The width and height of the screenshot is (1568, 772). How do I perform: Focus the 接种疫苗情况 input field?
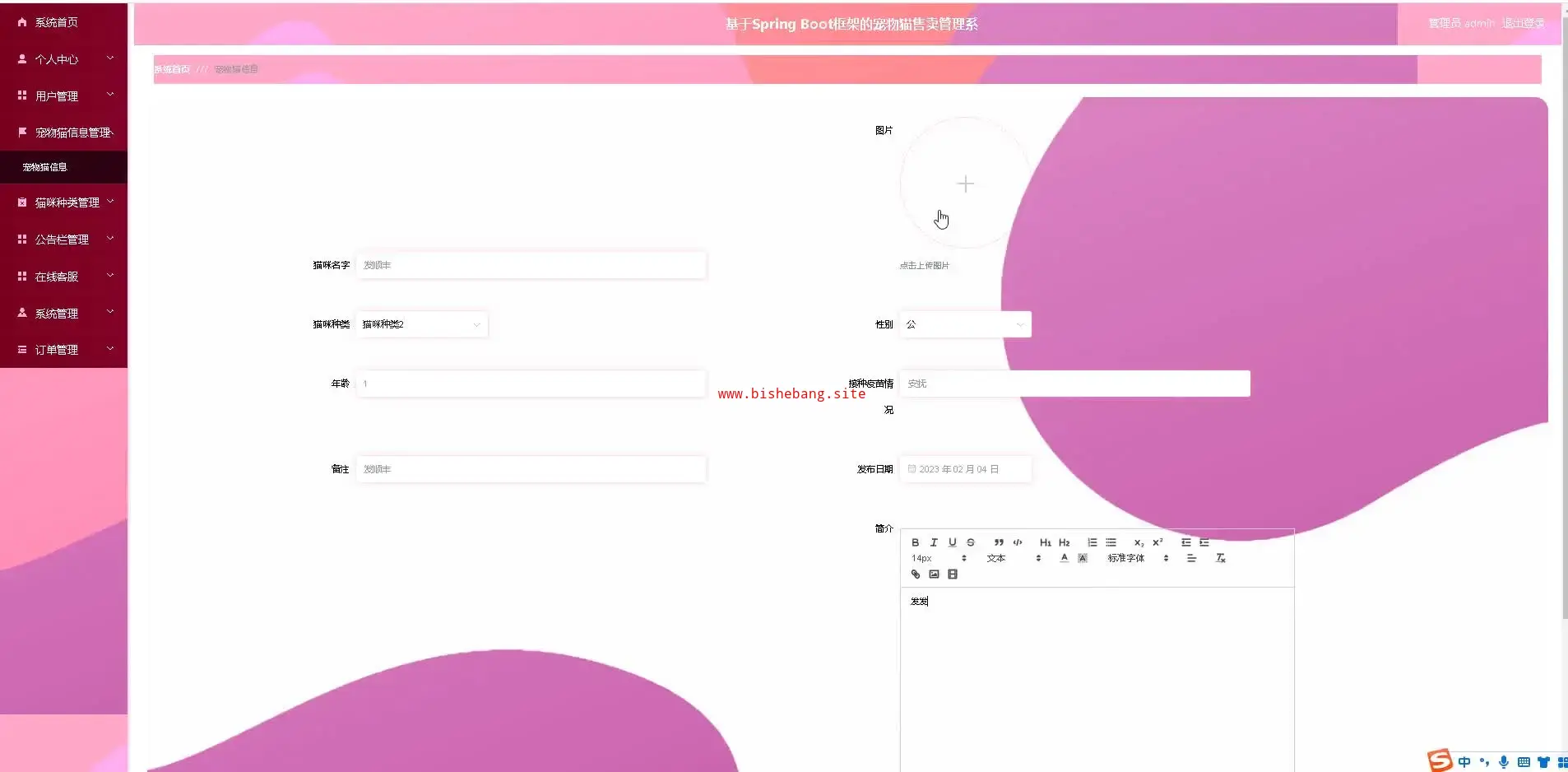pos(1074,384)
